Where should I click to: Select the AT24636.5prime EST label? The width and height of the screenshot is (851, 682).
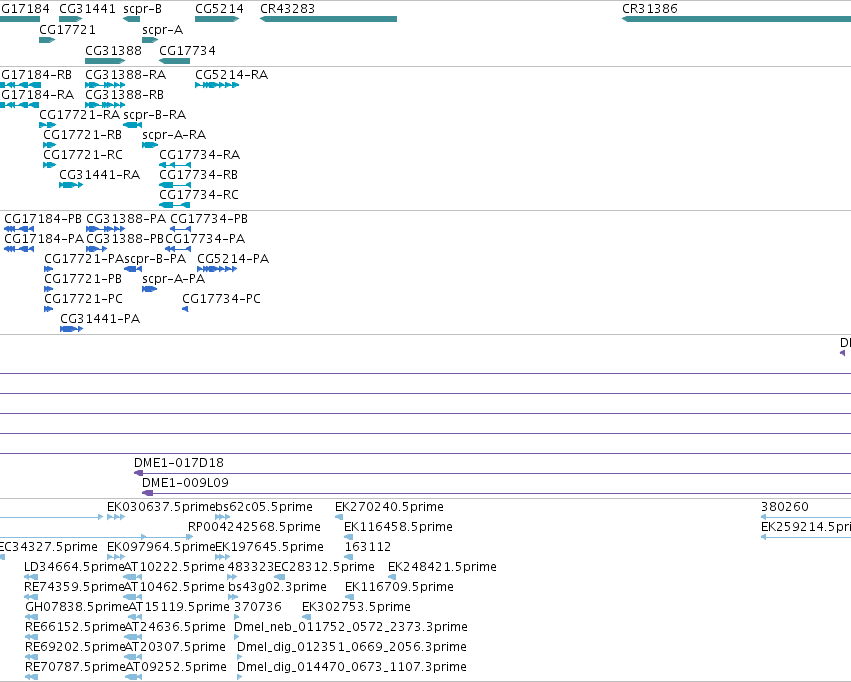[x=175, y=627]
